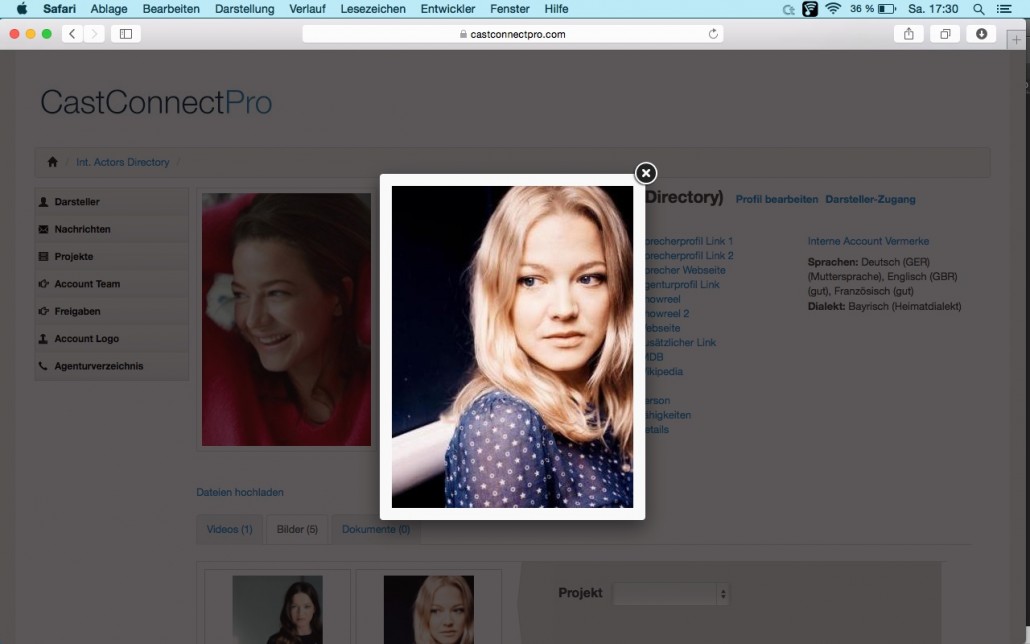Toggle the Safari sidebar button
Viewport: 1030px width, 644px height.
[125, 34]
